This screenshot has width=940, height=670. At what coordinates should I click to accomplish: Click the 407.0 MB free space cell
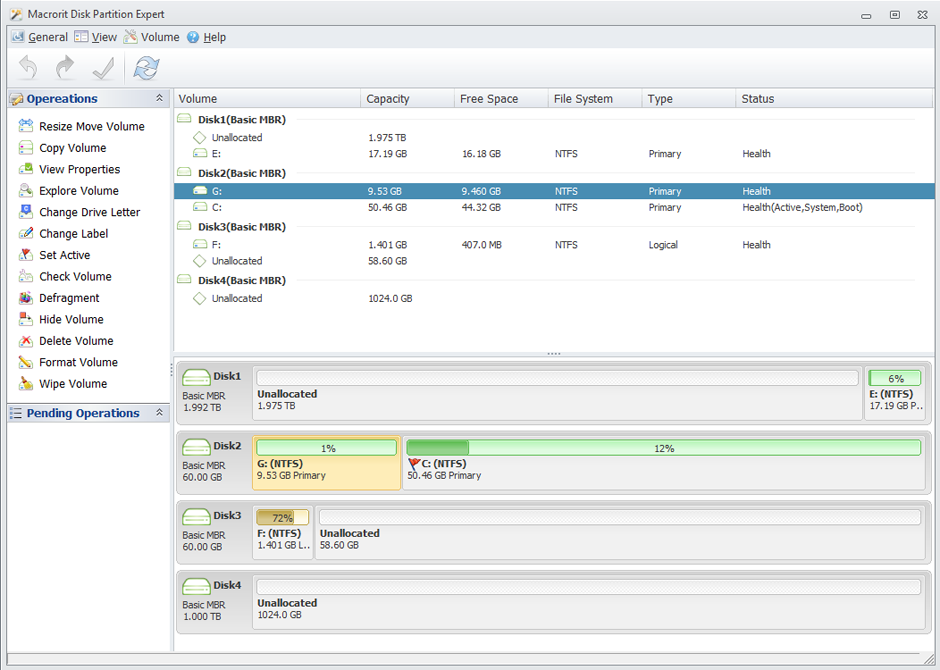click(x=481, y=245)
